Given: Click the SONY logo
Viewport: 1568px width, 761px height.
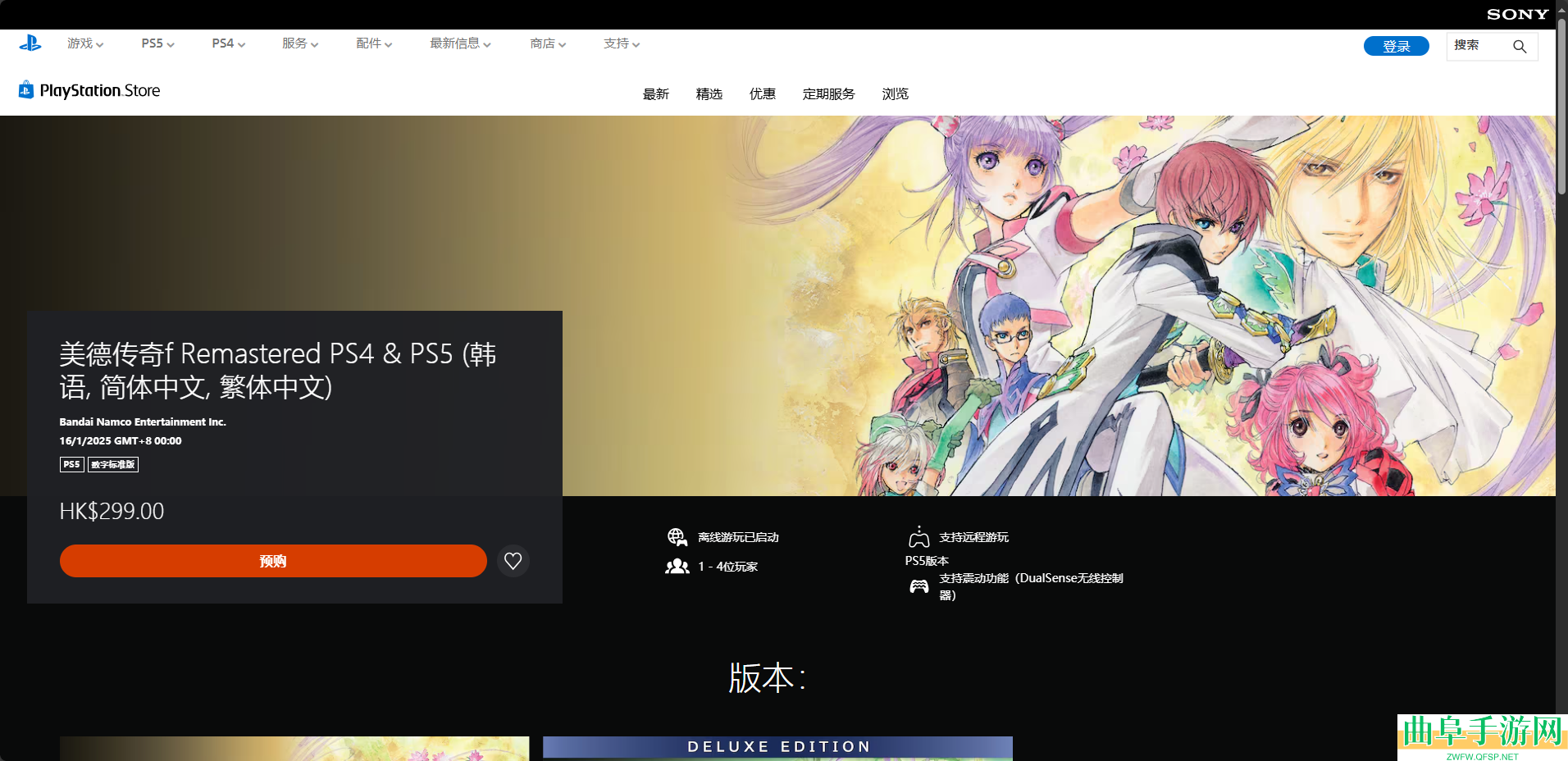Looking at the screenshot, I should 1517,14.
